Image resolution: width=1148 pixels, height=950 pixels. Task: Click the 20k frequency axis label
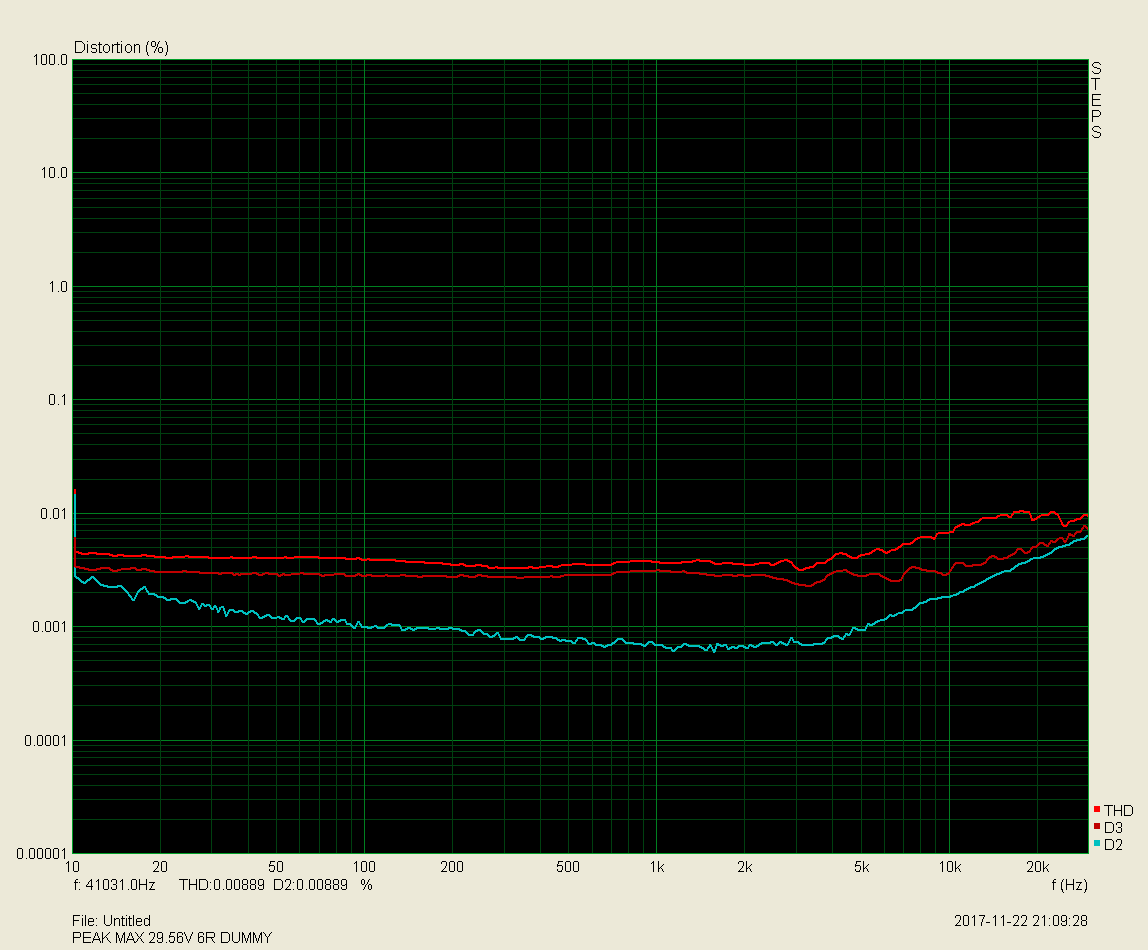1037,867
